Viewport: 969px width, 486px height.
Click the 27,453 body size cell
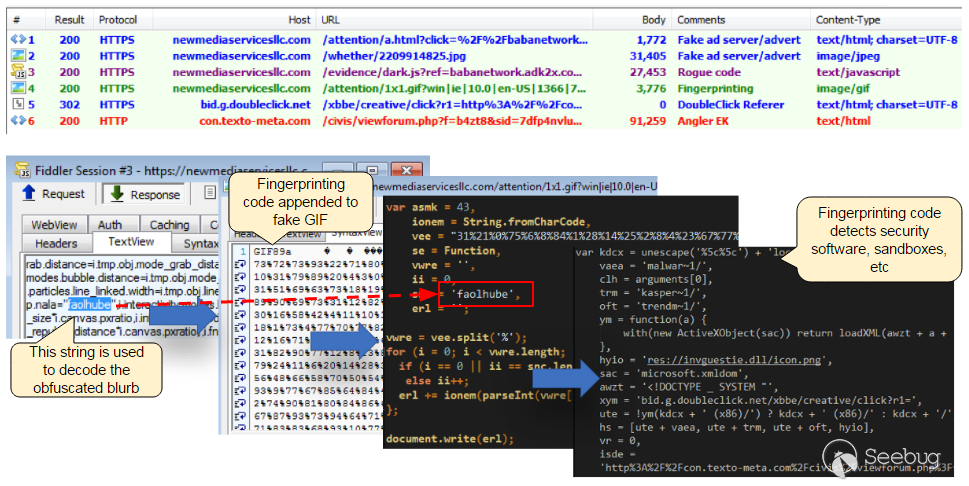[x=648, y=72]
